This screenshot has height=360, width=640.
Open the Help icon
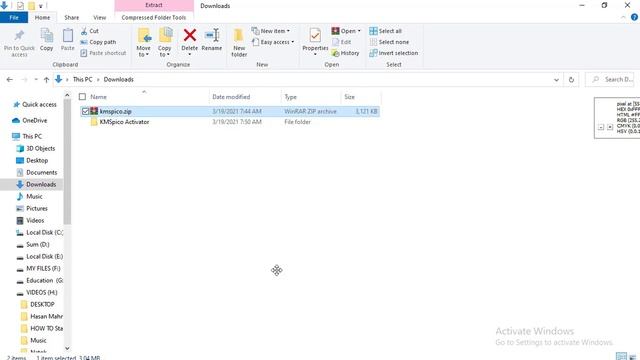click(x=634, y=17)
